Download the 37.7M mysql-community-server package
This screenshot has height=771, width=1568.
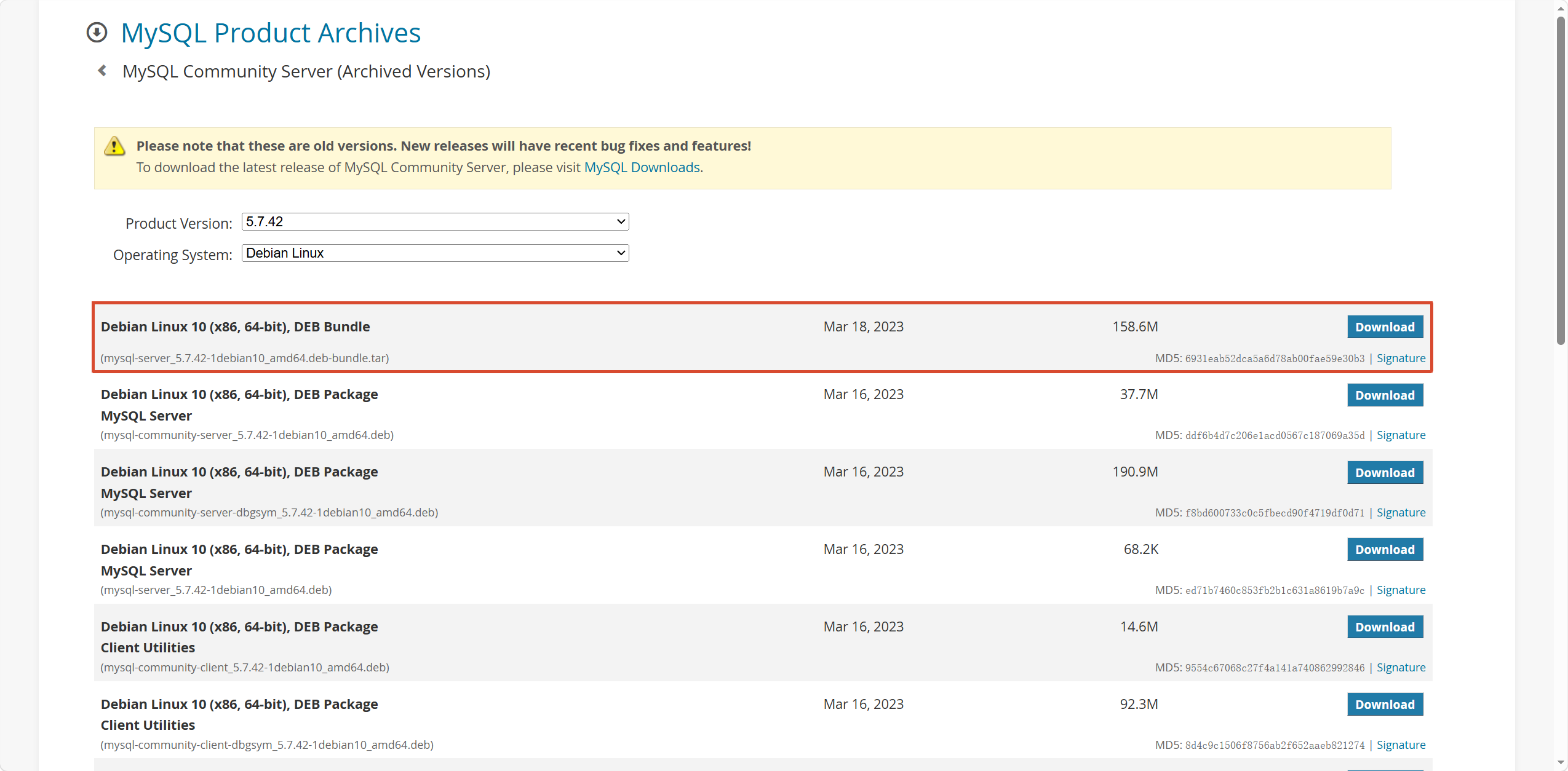pyautogui.click(x=1385, y=395)
